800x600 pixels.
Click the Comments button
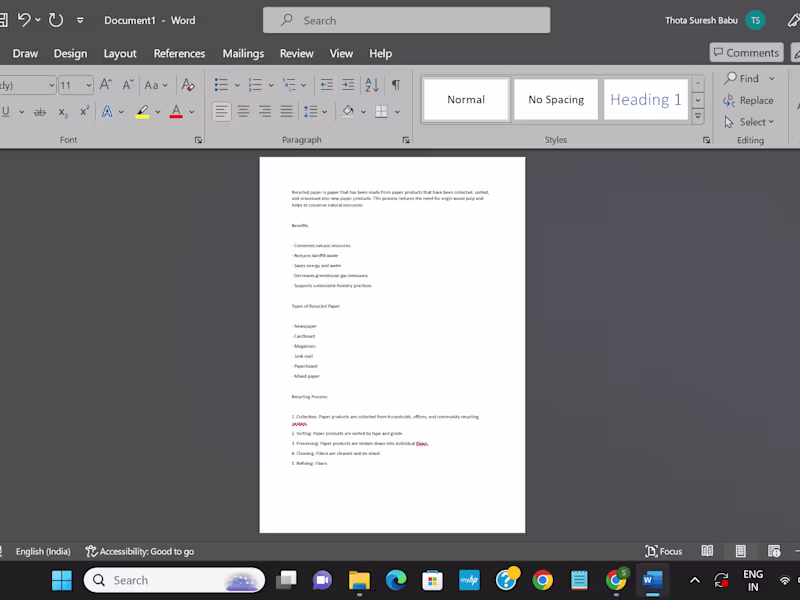pos(746,53)
